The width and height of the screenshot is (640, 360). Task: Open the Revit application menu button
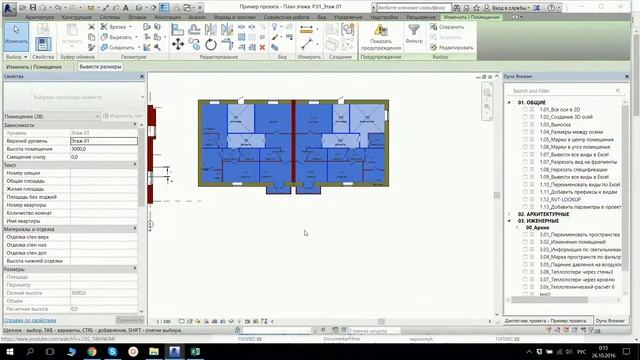click(x=9, y=8)
